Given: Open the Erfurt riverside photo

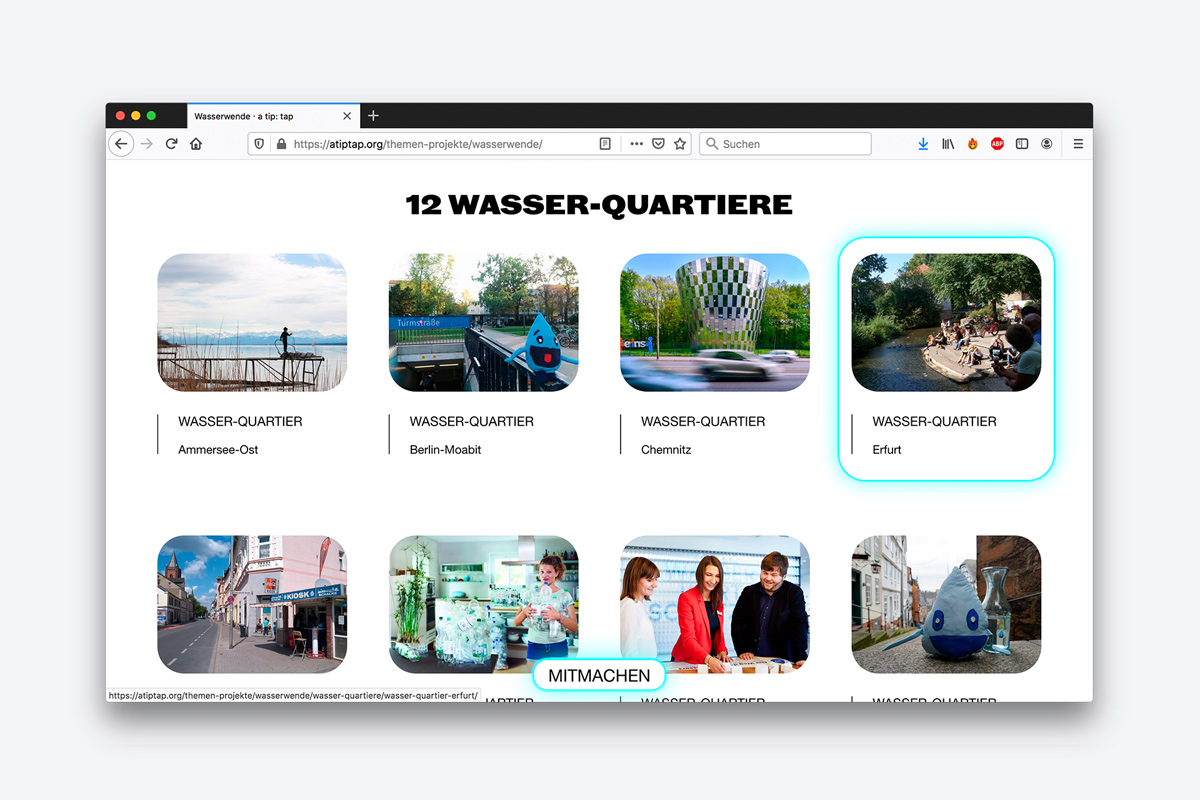Looking at the screenshot, I should (x=946, y=322).
